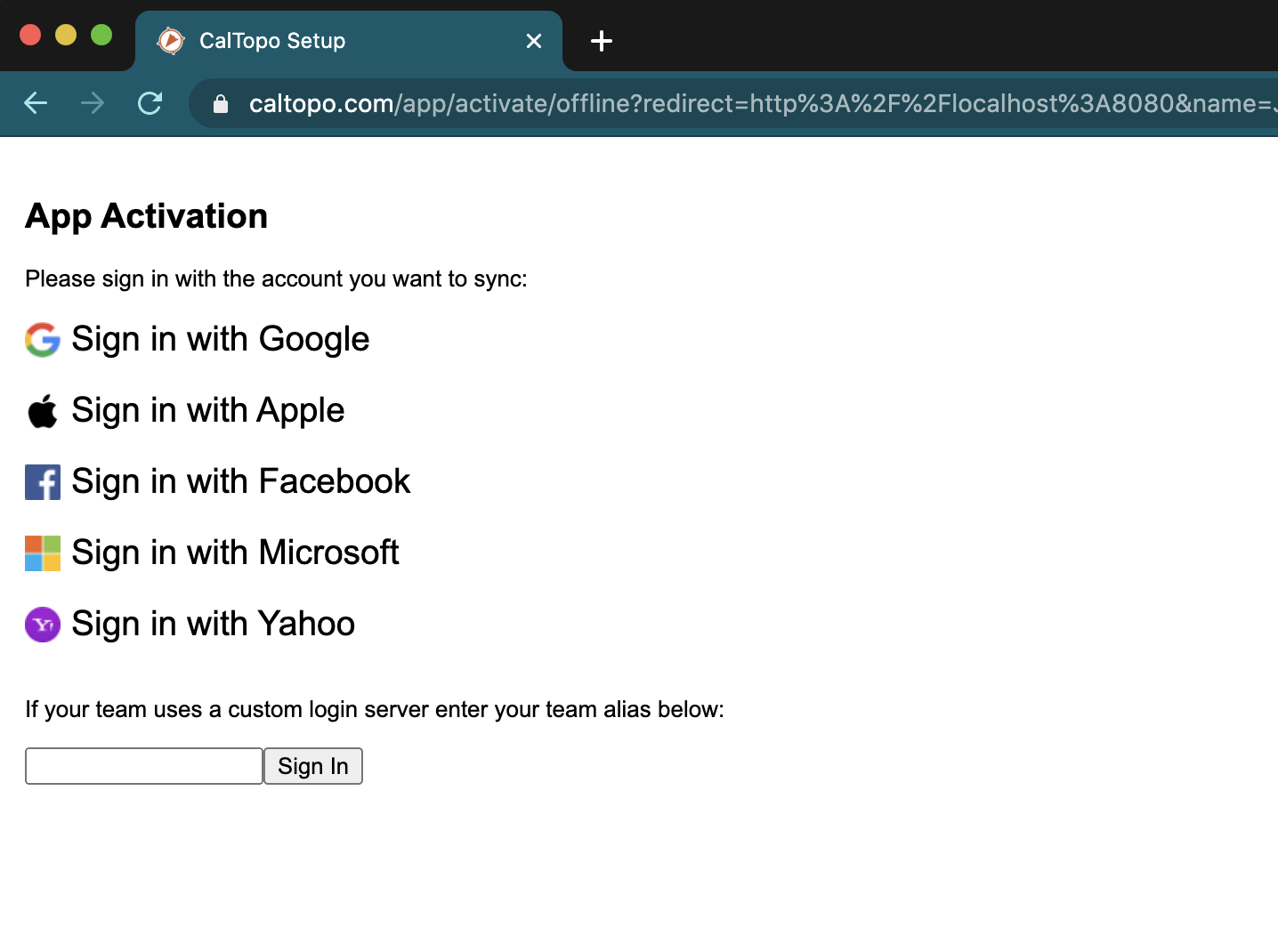The width and height of the screenshot is (1278, 952).
Task: Select the CalTopo Setup tab
Action: tap(349, 41)
